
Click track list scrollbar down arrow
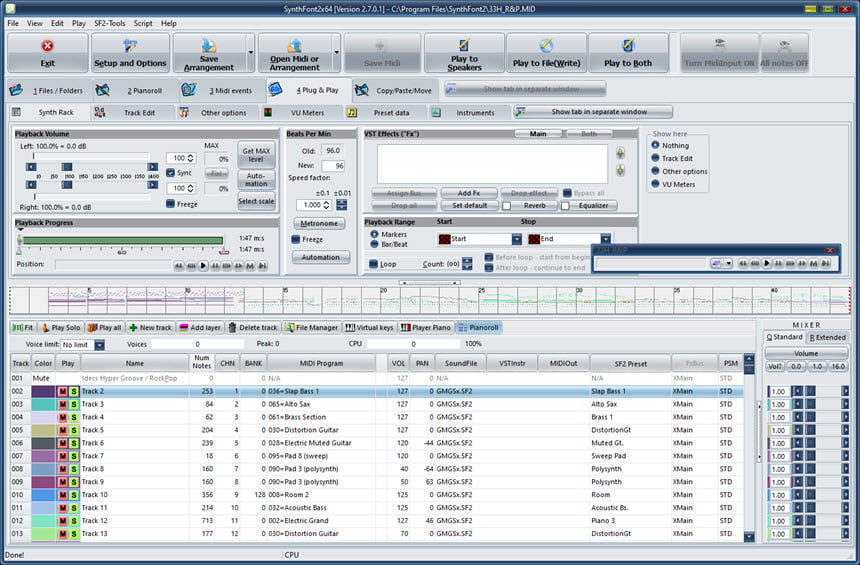pyautogui.click(x=749, y=536)
